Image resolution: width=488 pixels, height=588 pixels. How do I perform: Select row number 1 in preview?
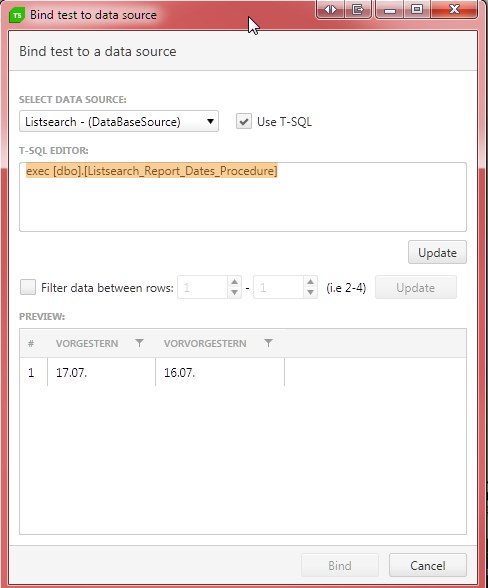pyautogui.click(x=32, y=372)
